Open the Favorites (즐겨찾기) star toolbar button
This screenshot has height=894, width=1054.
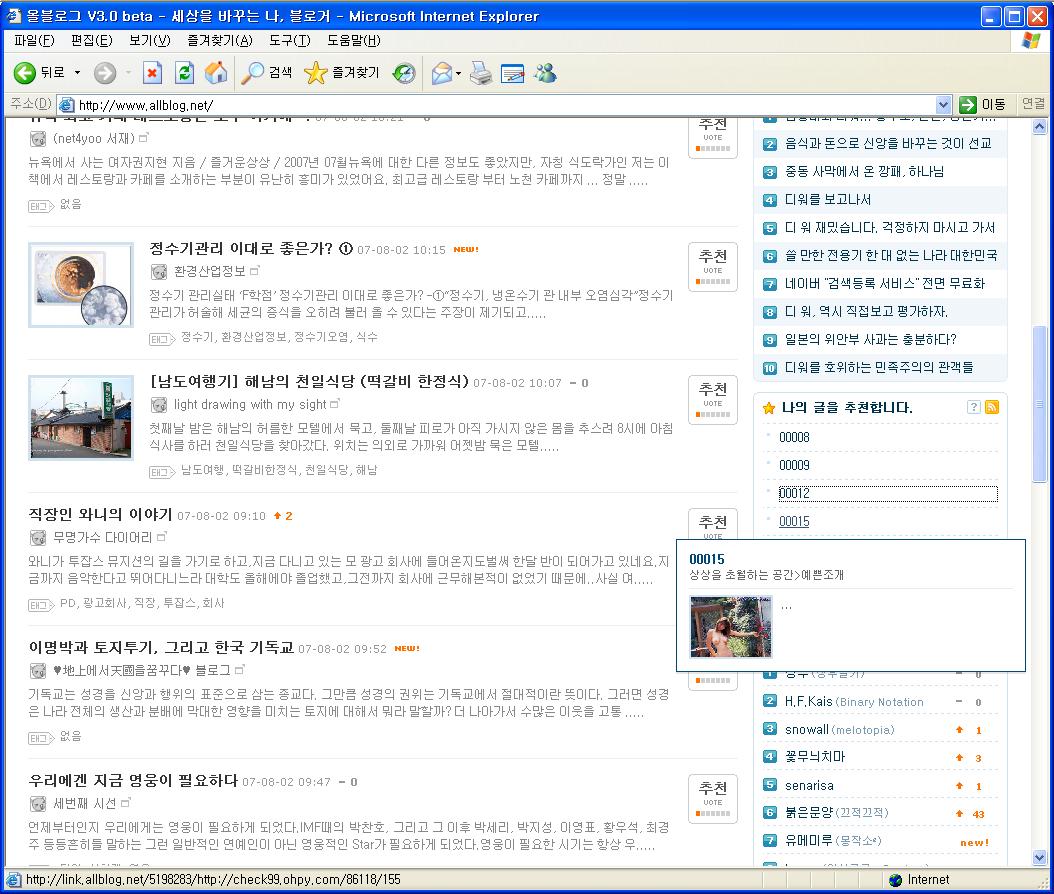pyautogui.click(x=342, y=72)
